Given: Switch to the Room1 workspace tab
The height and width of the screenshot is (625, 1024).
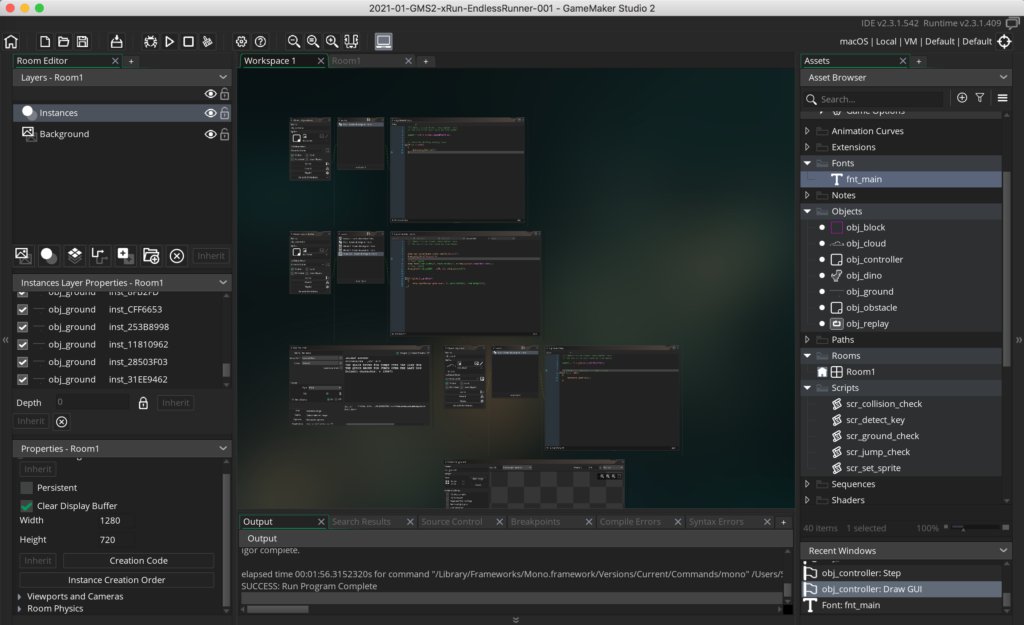Looking at the screenshot, I should point(347,61).
